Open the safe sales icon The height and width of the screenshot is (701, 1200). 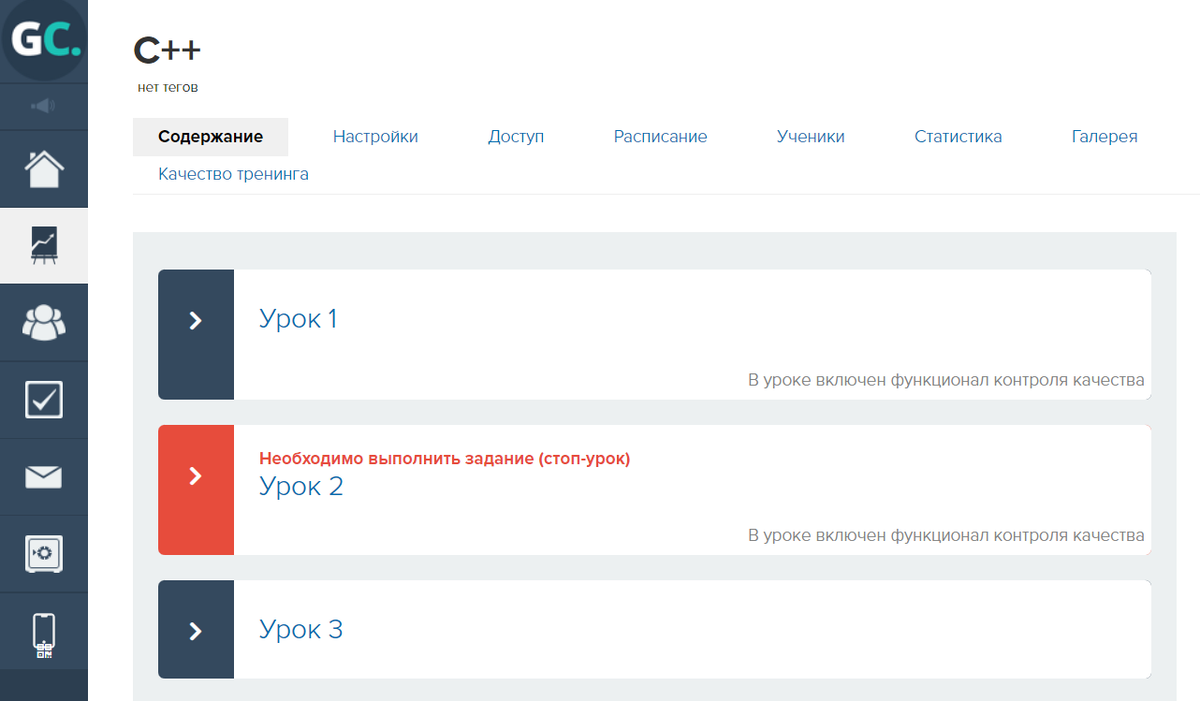click(x=44, y=553)
